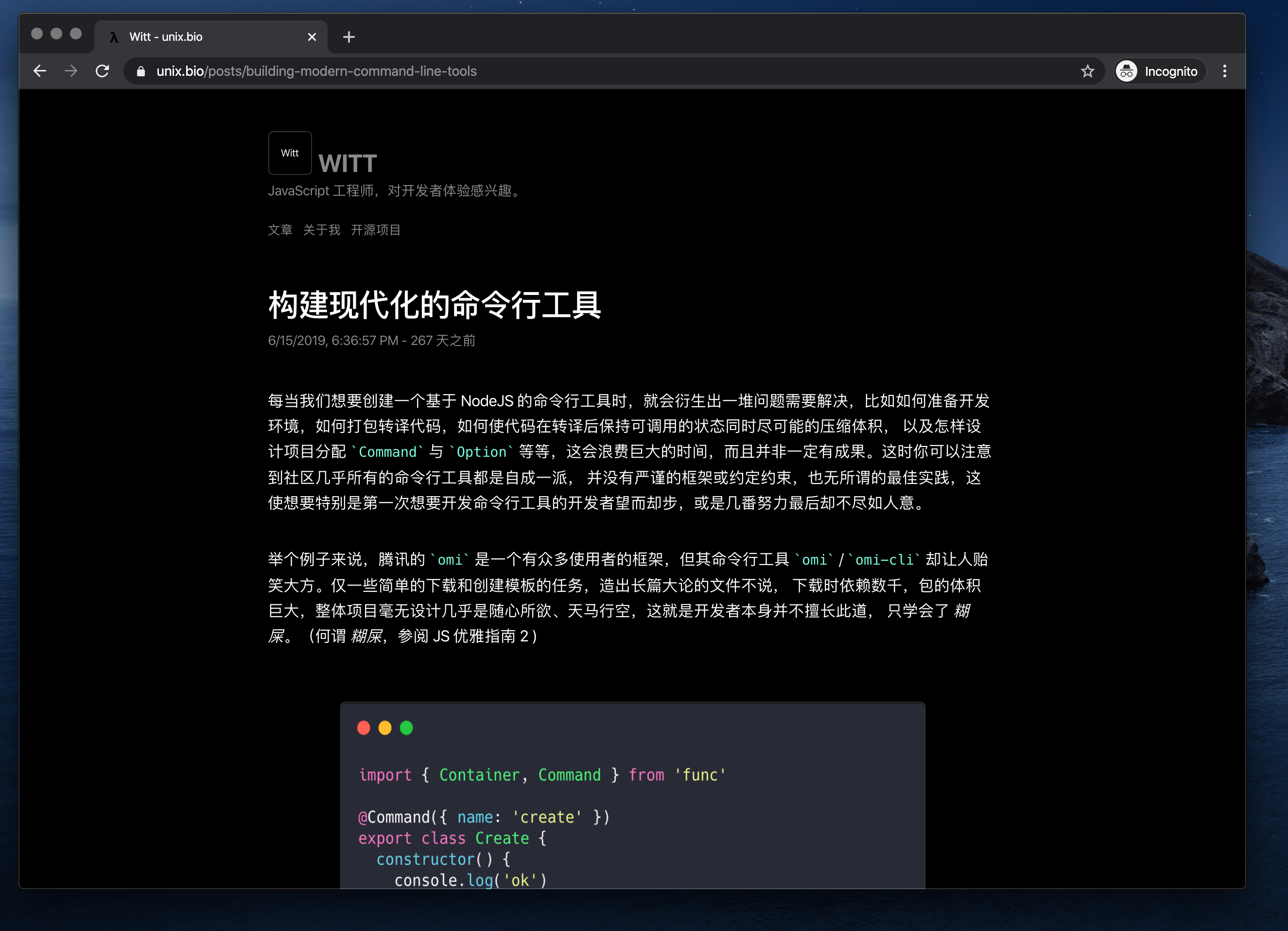This screenshot has height=931, width=1288.
Task: Open the Chrome three-dot menu
Action: (x=1224, y=70)
